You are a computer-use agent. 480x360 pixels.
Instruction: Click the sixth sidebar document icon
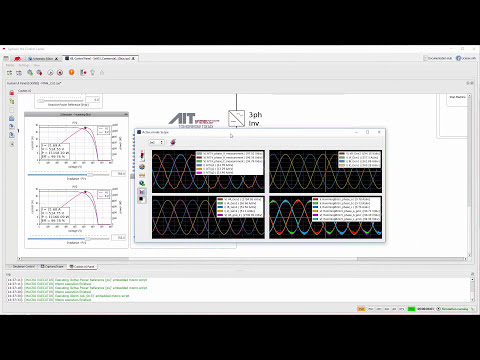click(12, 135)
